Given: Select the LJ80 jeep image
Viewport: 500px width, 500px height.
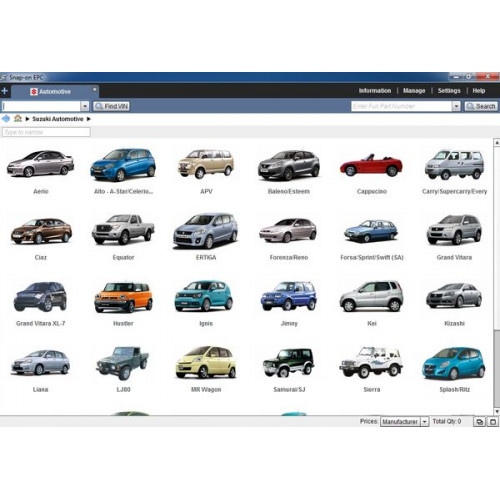Looking at the screenshot, I should (x=122, y=363).
